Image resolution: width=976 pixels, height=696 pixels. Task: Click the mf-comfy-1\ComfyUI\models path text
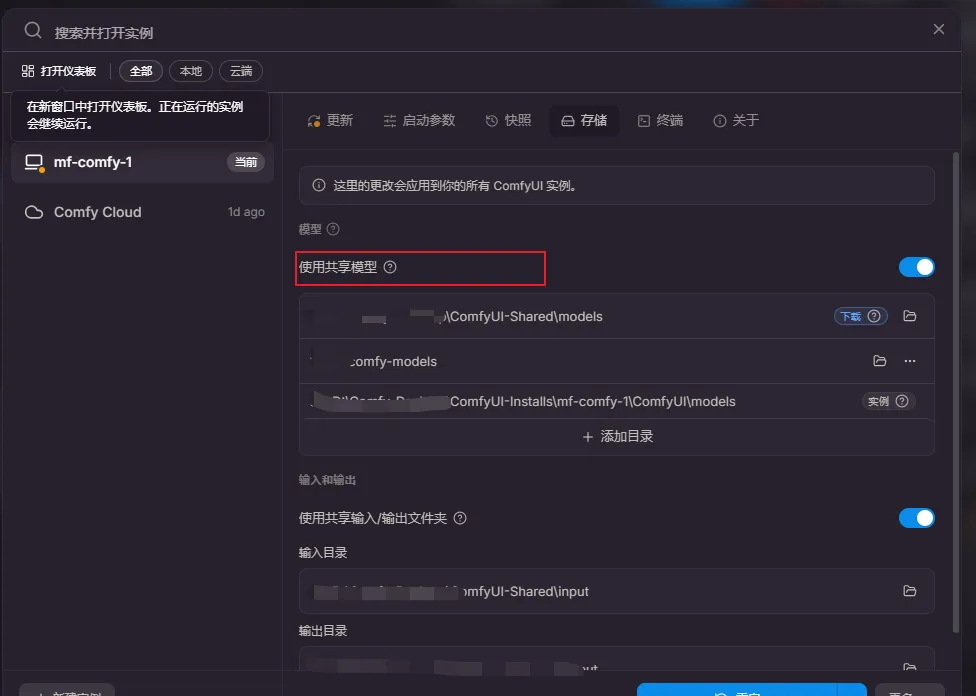(593, 402)
